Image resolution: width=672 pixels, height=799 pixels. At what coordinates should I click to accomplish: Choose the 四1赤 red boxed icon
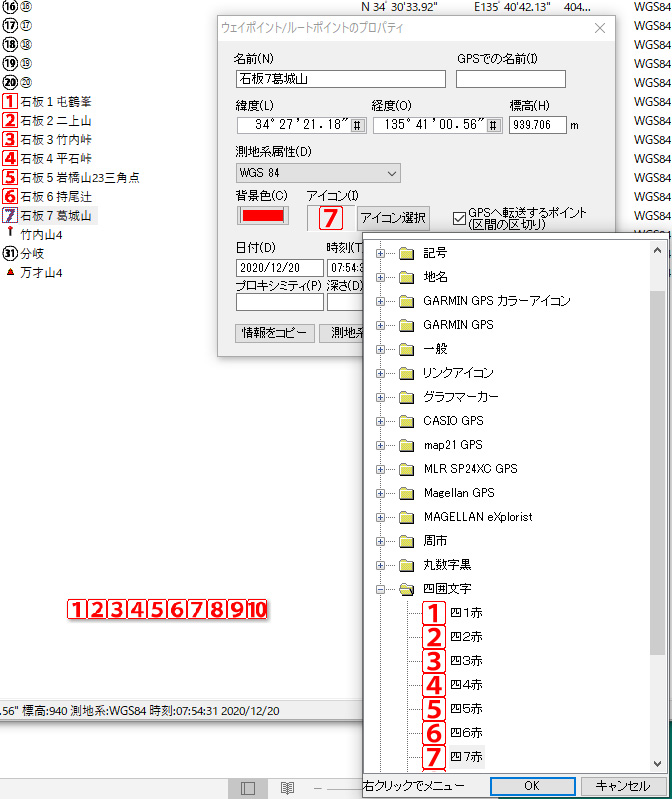click(466, 612)
